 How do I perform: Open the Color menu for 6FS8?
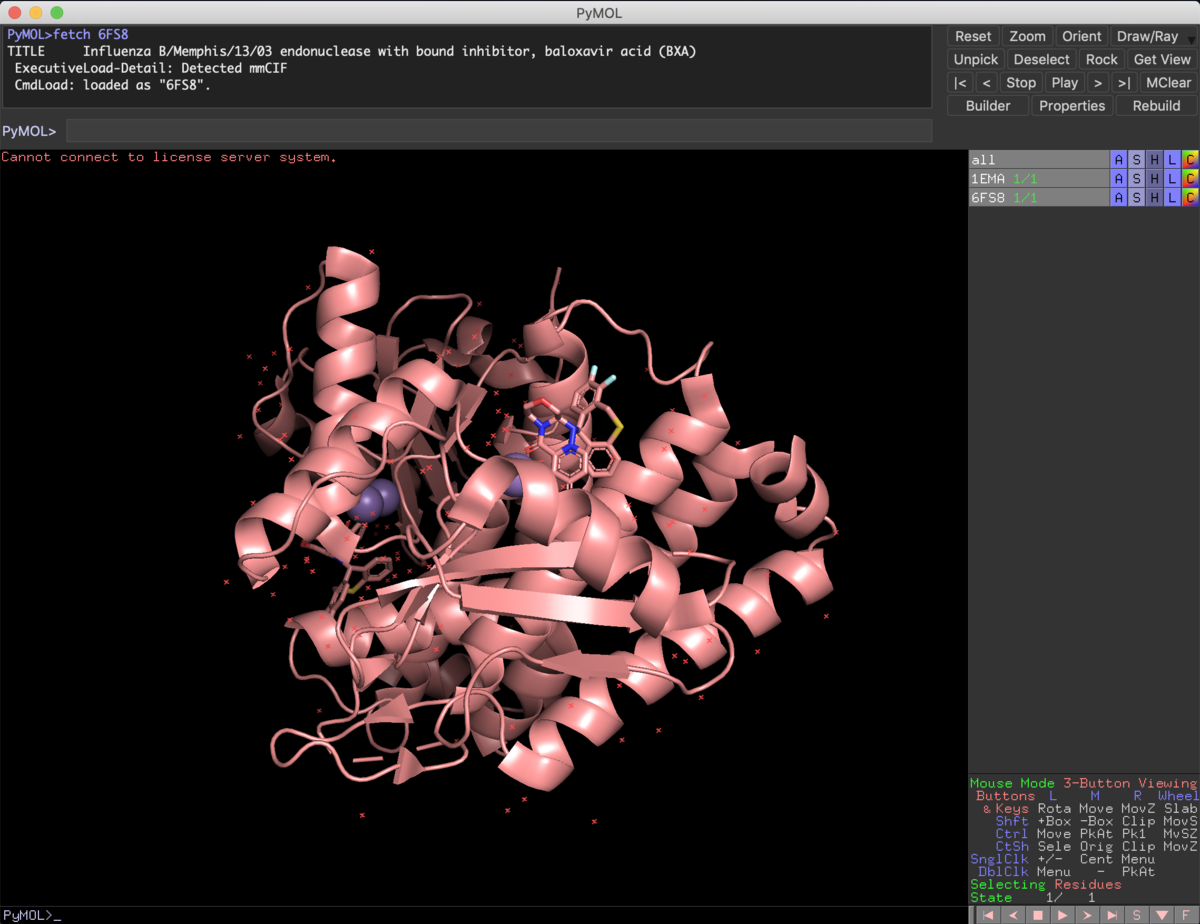pos(1190,197)
